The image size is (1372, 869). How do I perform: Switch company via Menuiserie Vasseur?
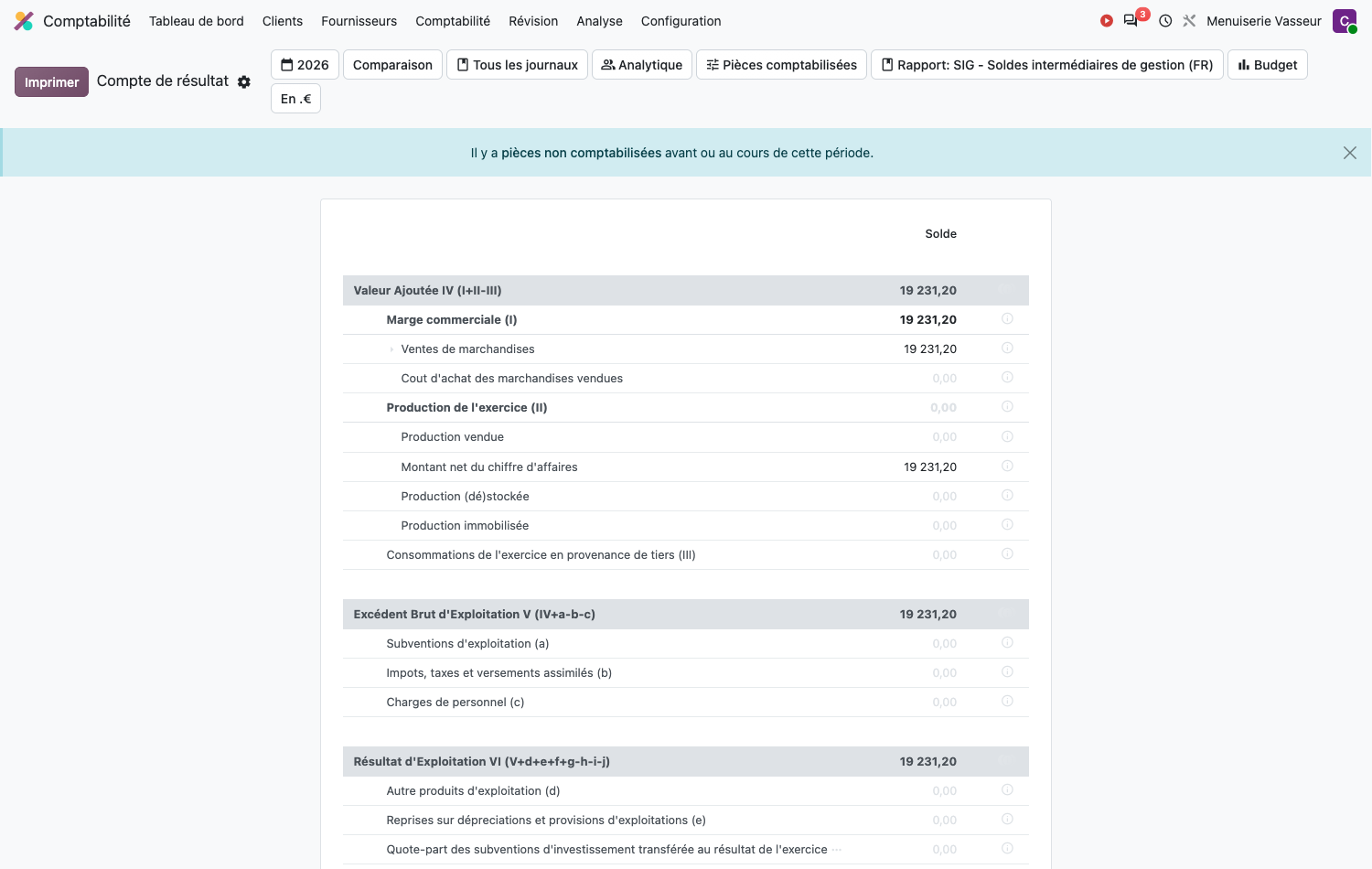click(1264, 21)
